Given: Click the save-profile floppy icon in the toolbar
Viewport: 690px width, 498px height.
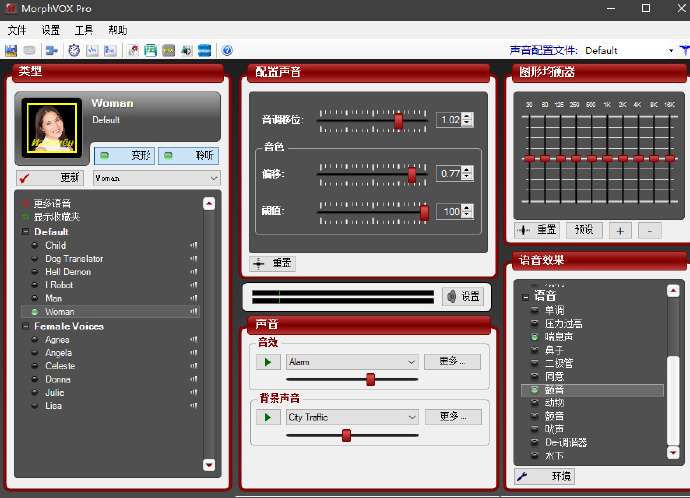Looking at the screenshot, I should point(11,51).
